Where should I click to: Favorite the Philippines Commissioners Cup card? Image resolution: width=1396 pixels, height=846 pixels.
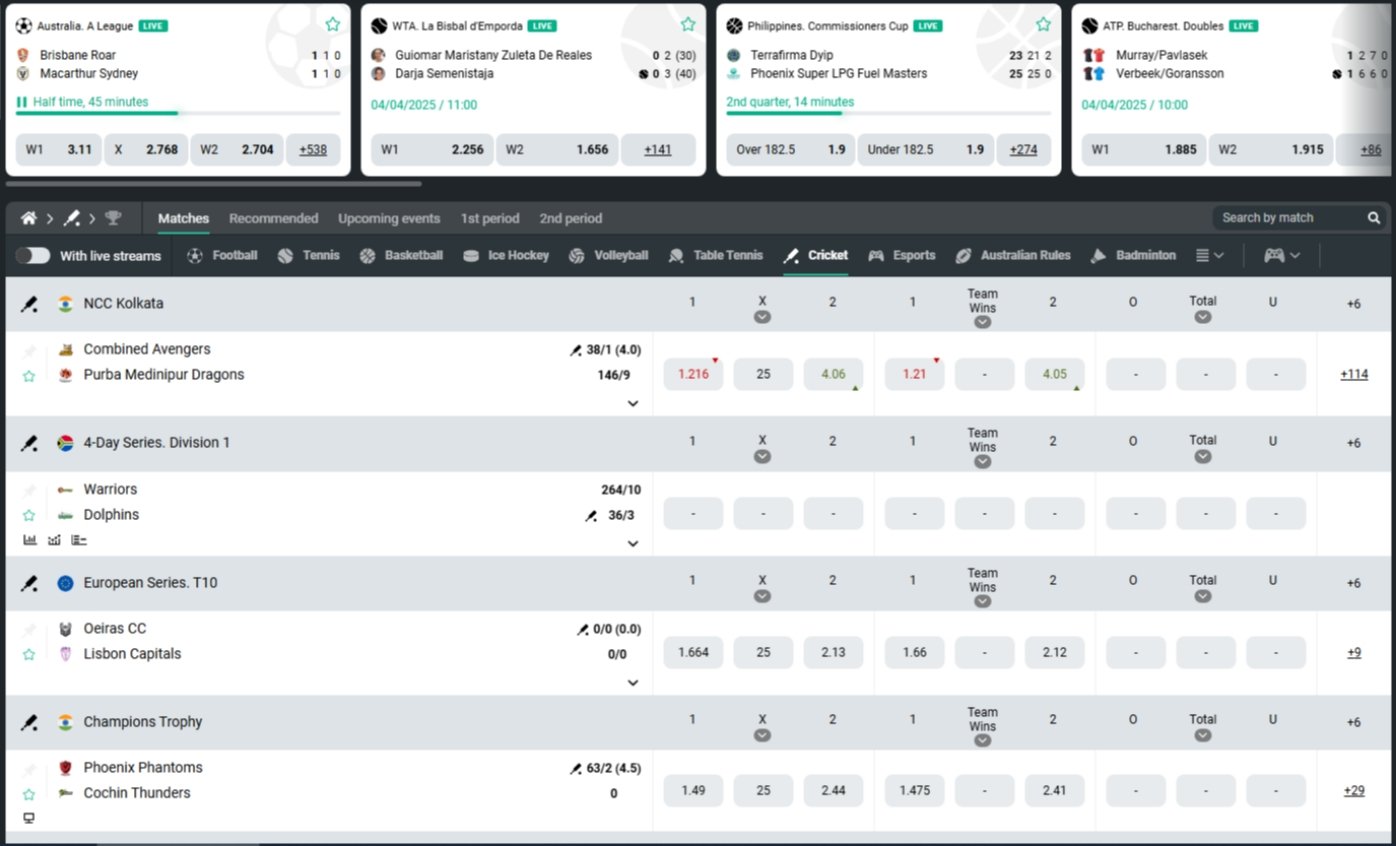click(1043, 24)
